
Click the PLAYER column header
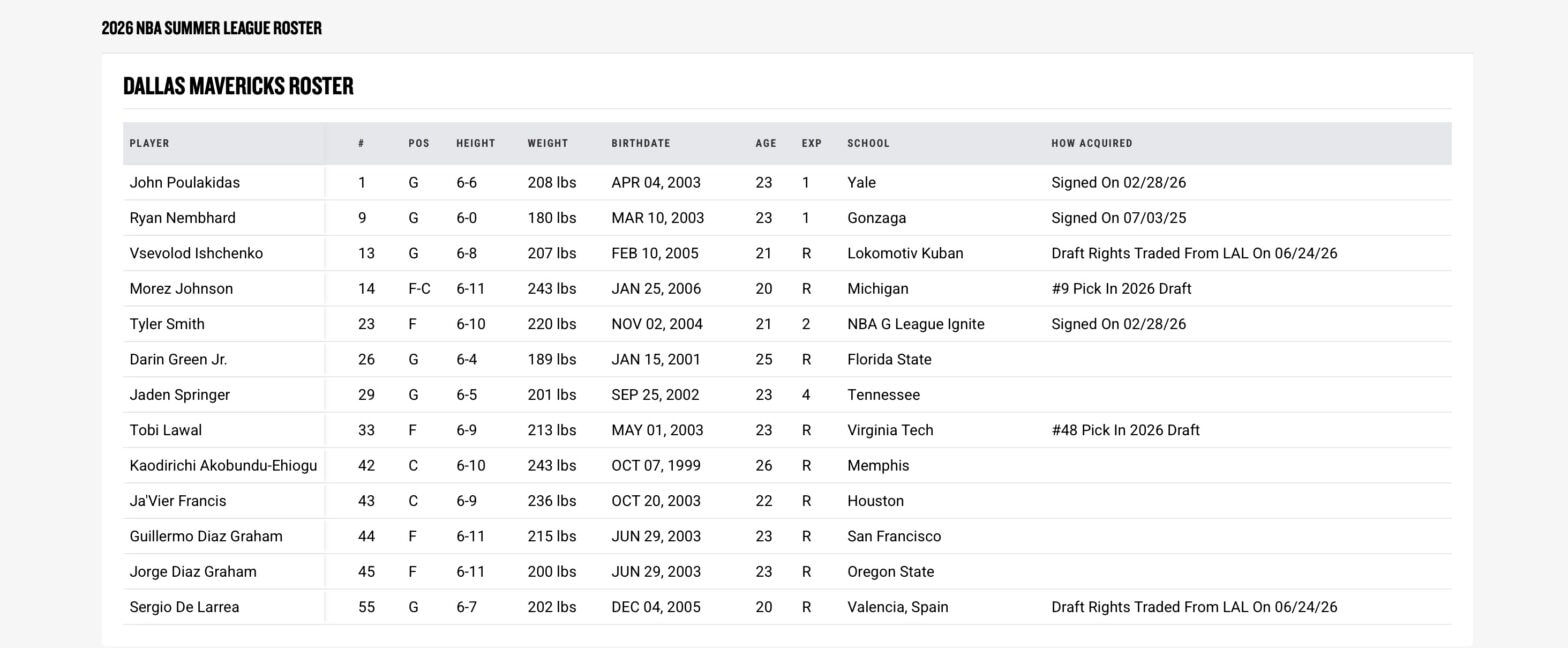coord(149,143)
